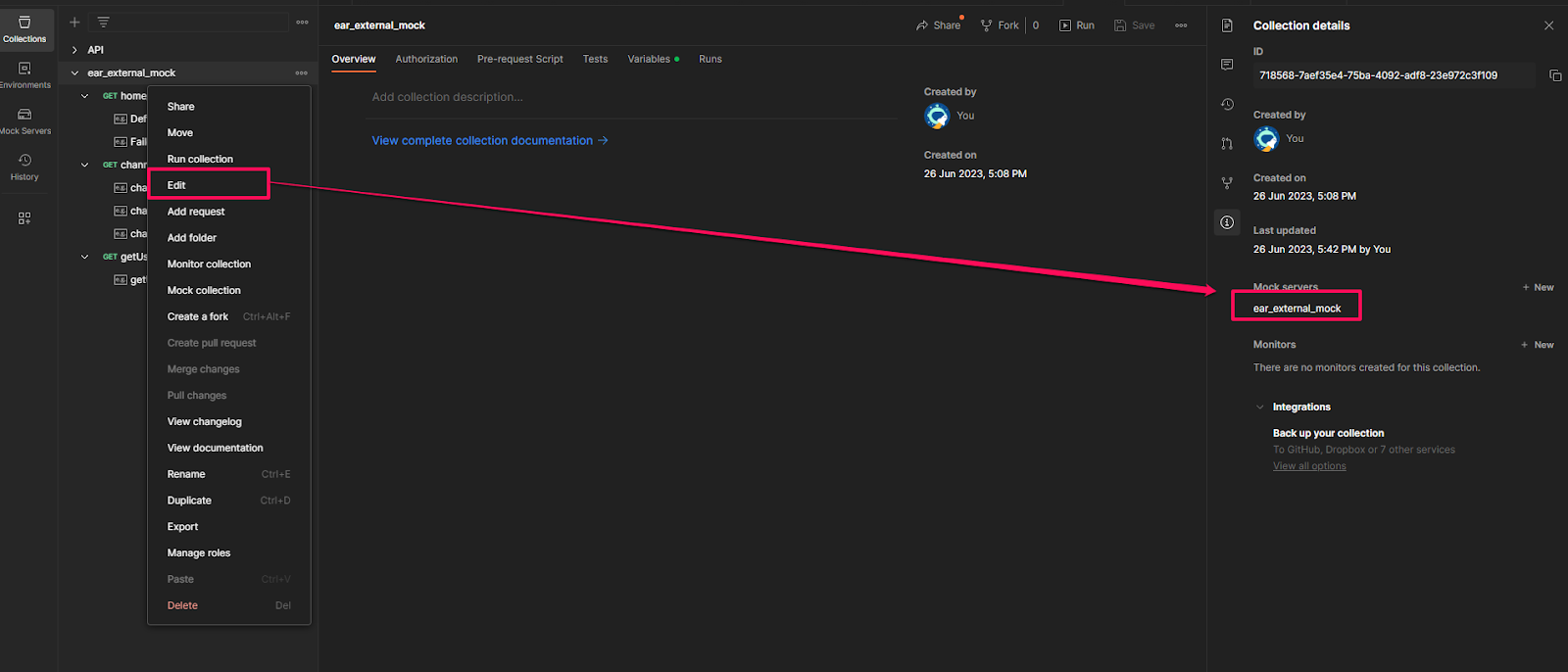
Task: Open Forks icon in right sidebar
Action: 1227,183
